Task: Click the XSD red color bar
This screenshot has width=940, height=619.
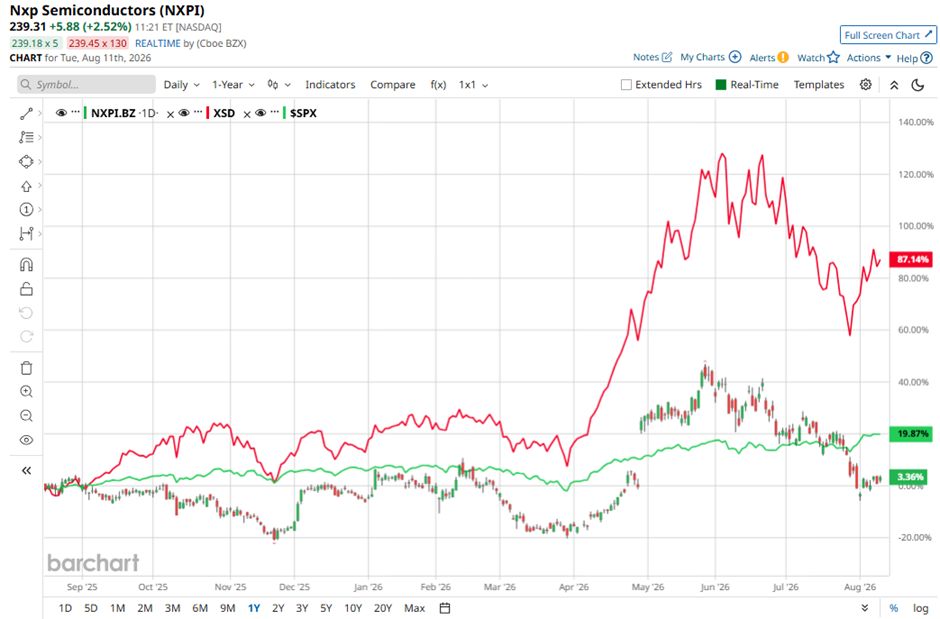Action: (x=207, y=113)
